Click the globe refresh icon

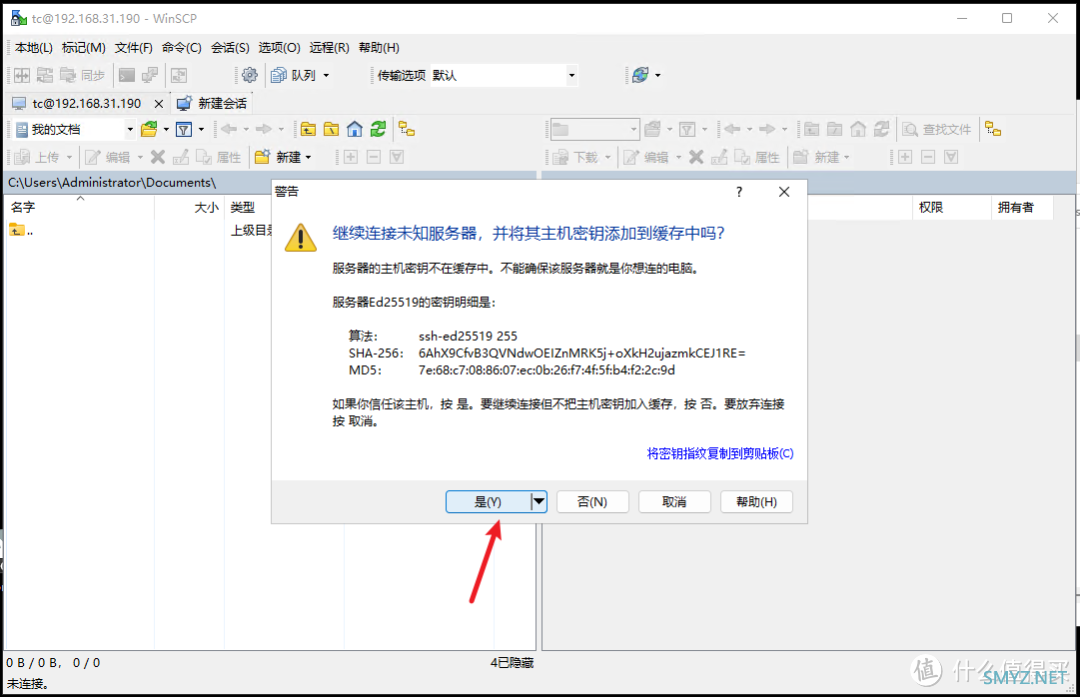[641, 75]
